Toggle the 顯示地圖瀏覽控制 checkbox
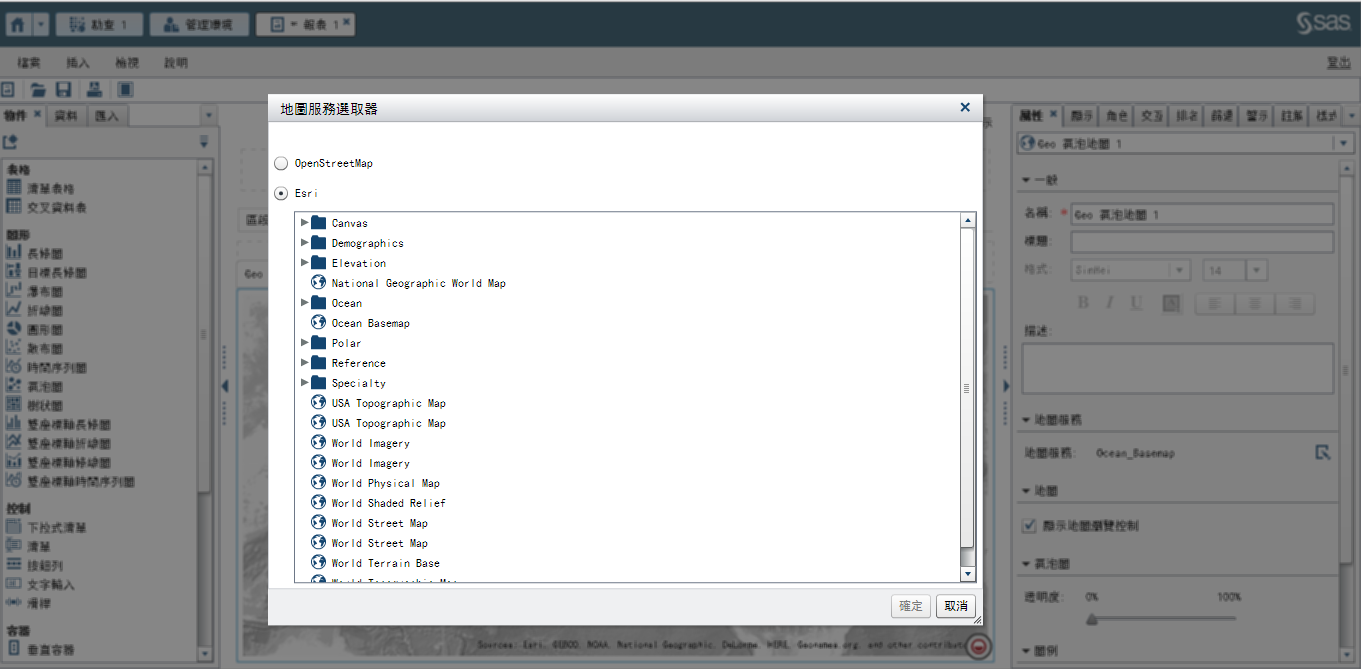This screenshot has width=1361, height=669. [1028, 525]
